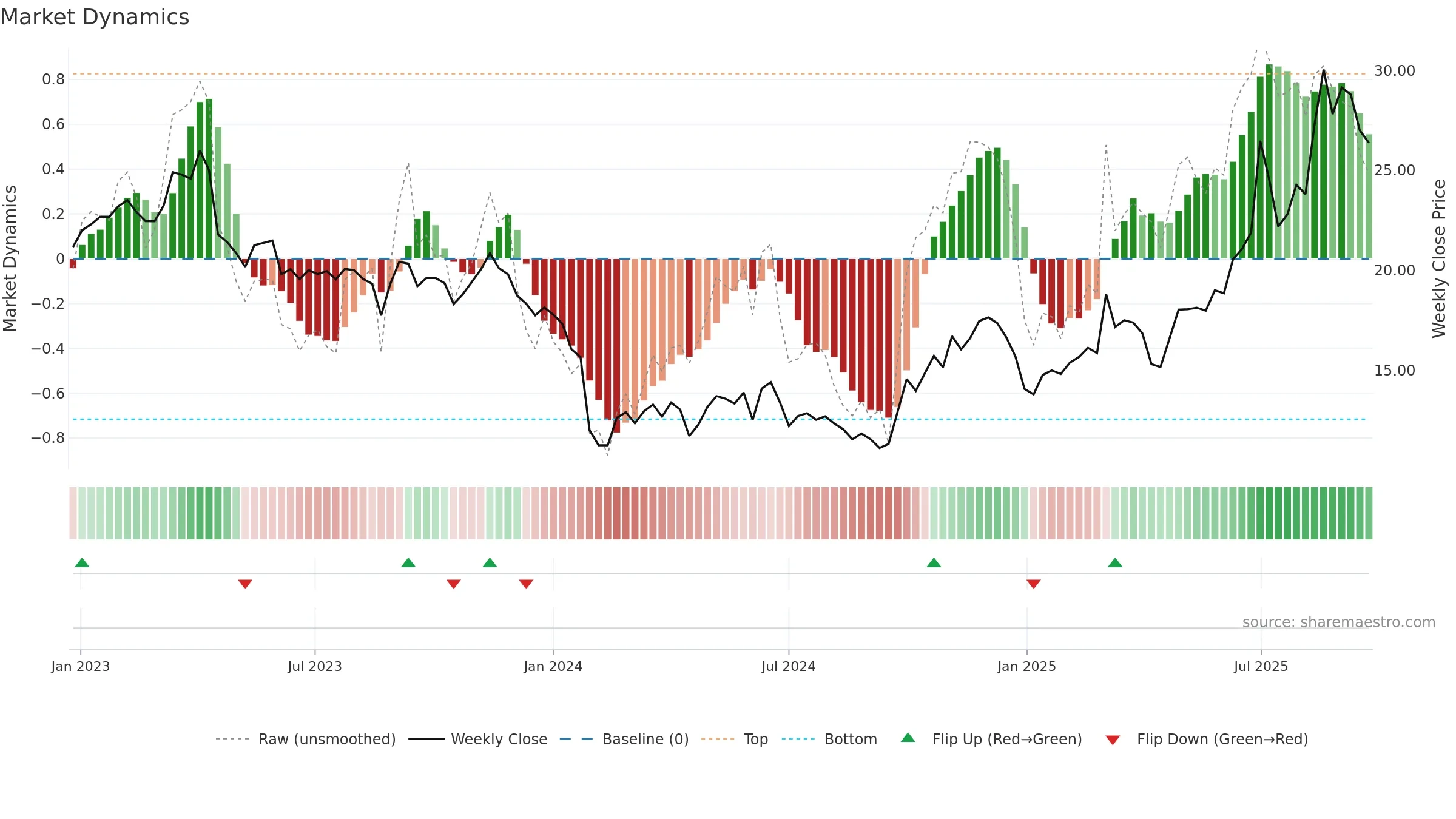
Task: Toggle the Bottom legend entry
Action: 829,739
